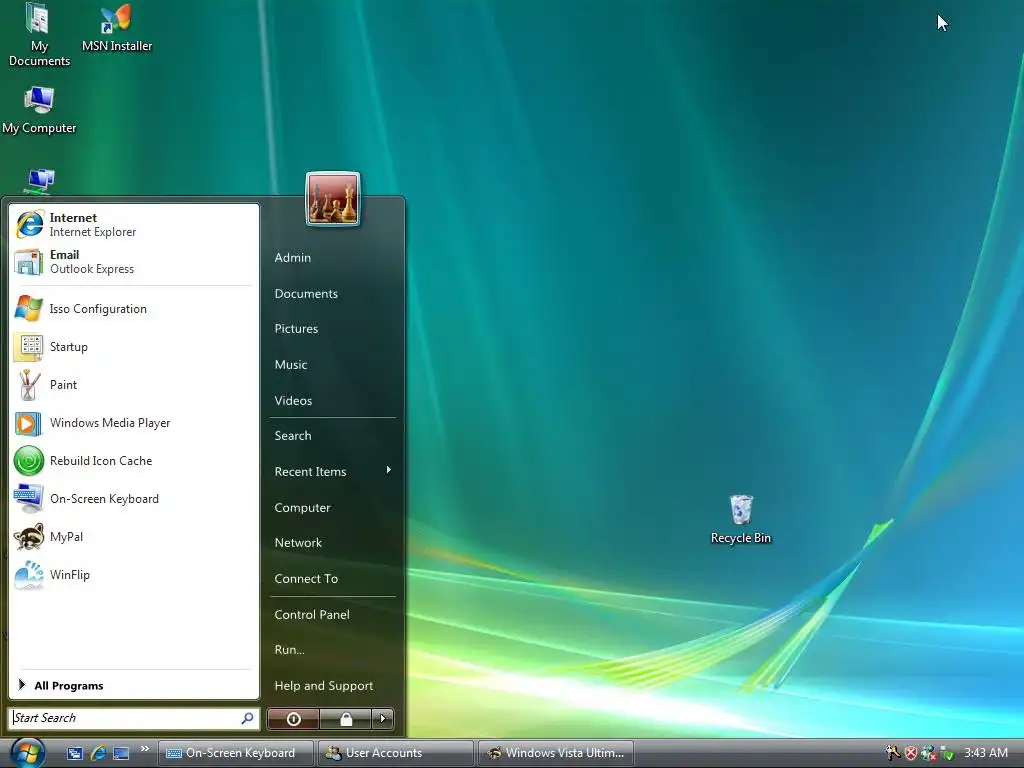Viewport: 1024px width, 768px height.
Task: Click Show Desktop quick launch icon
Action: tap(121, 753)
